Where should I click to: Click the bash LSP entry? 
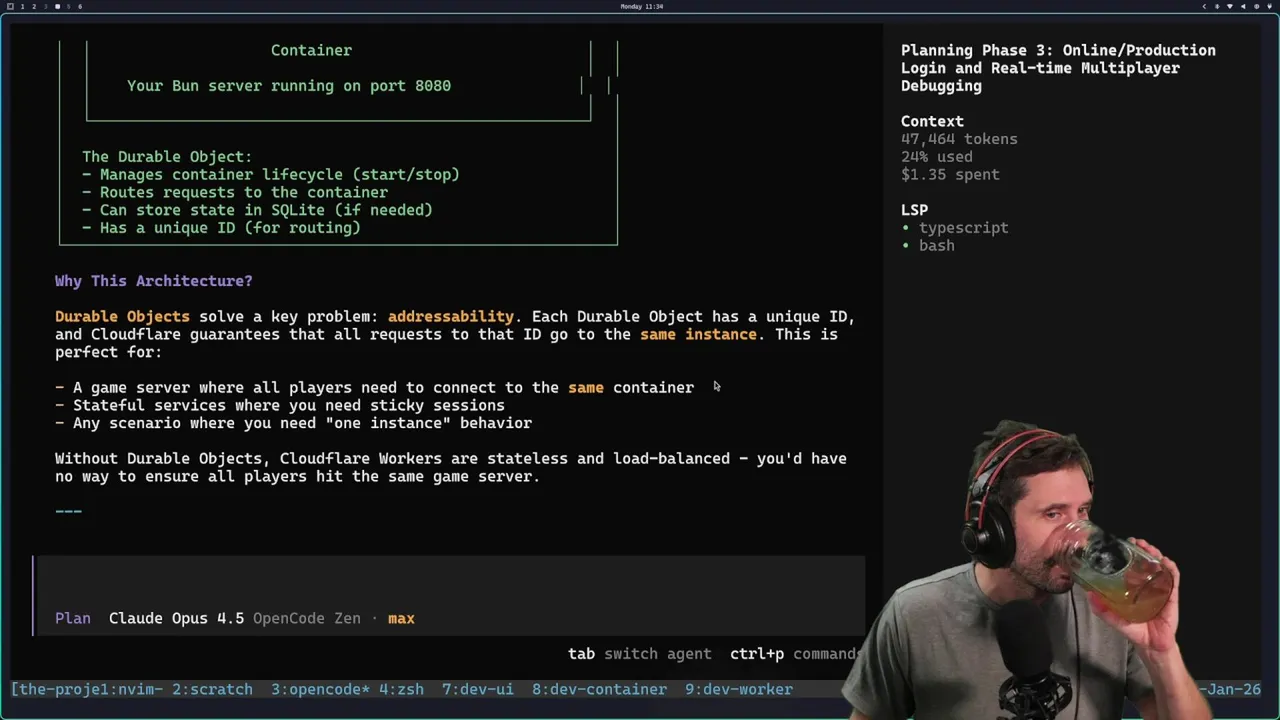point(937,245)
